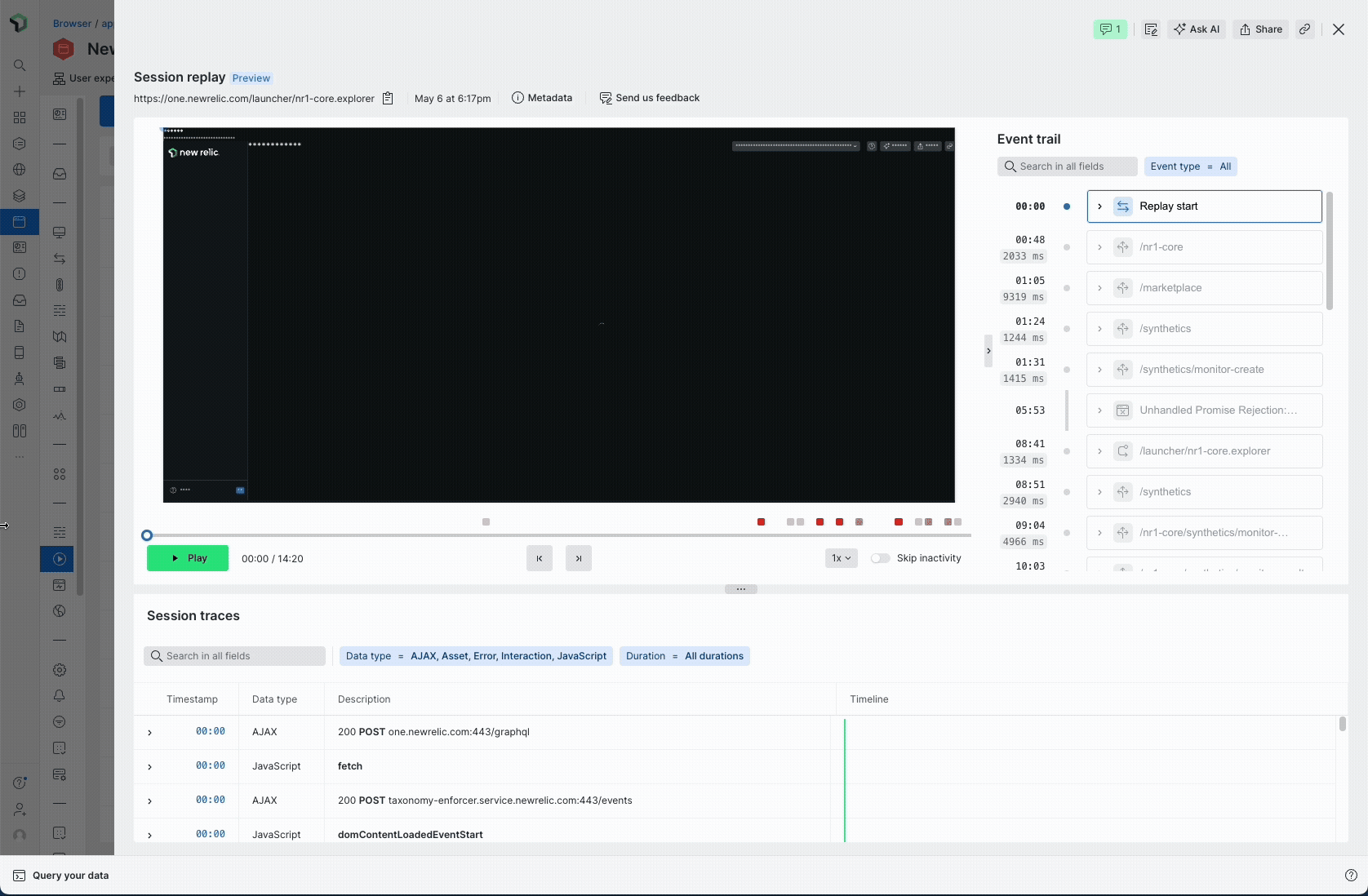Viewport: 1368px width, 896px height.
Task: Open the comments icon showing 1
Action: [1109, 29]
